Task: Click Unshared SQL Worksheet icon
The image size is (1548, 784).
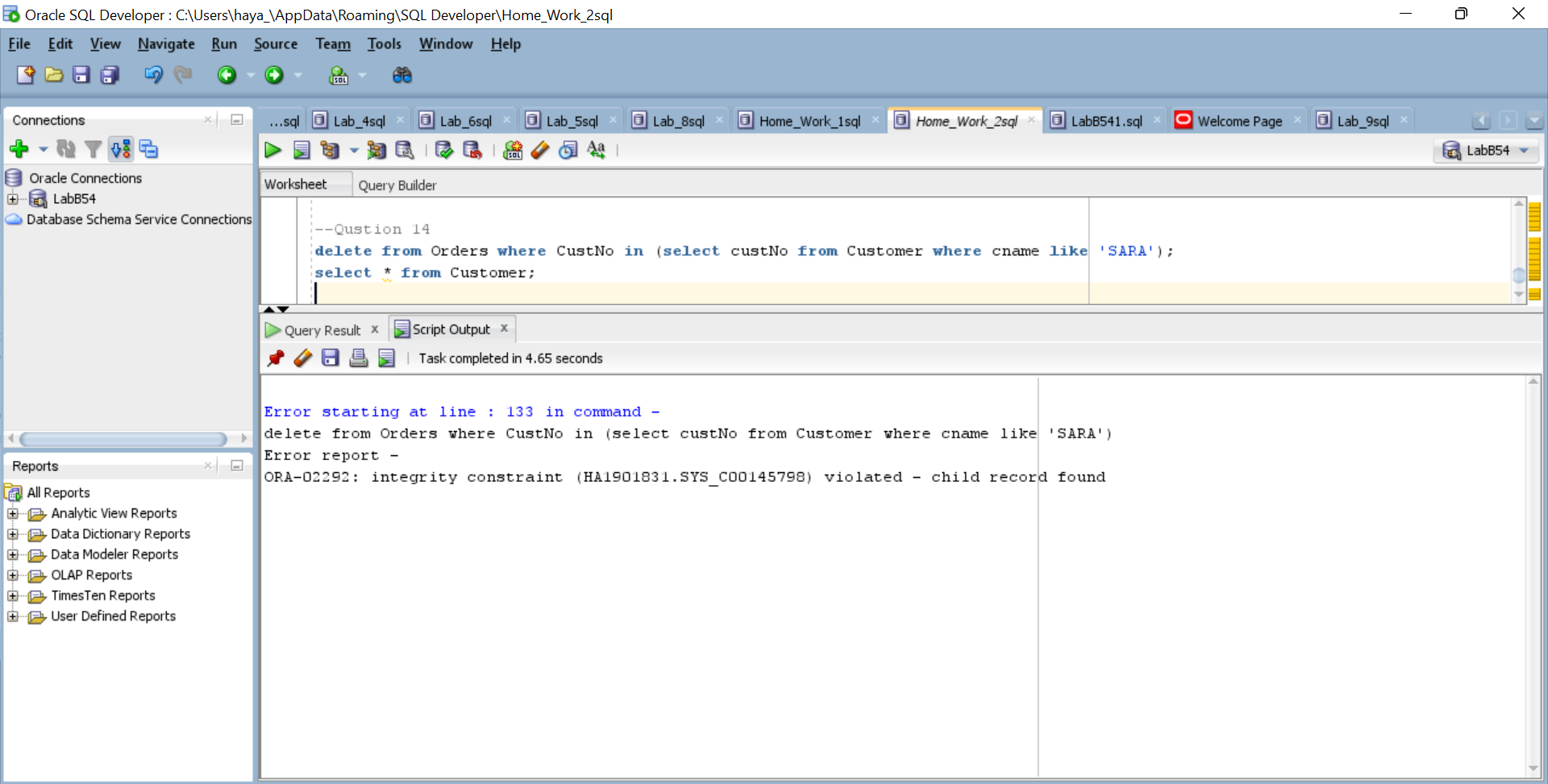Action: click(x=513, y=150)
